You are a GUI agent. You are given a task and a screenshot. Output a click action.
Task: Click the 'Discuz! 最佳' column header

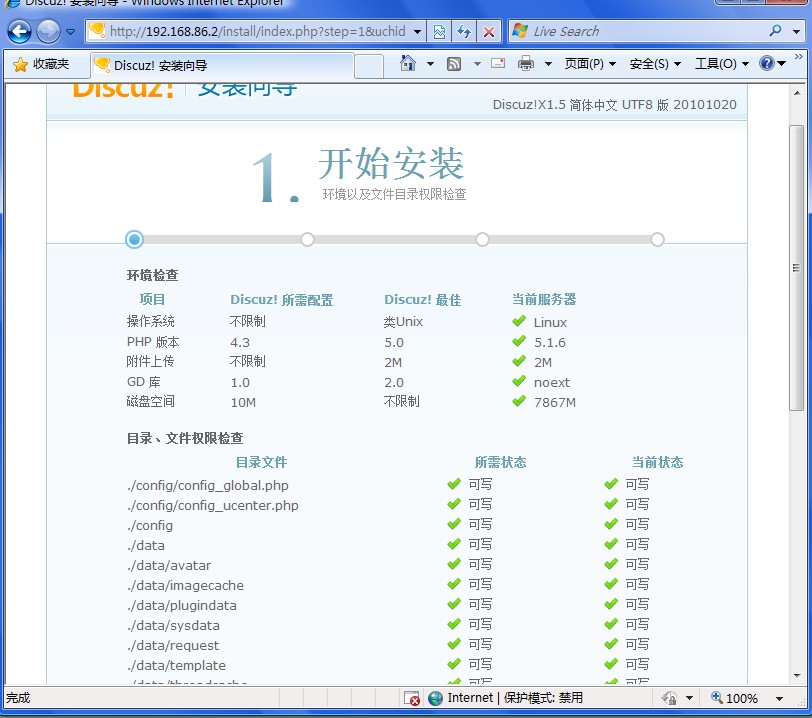[423, 299]
